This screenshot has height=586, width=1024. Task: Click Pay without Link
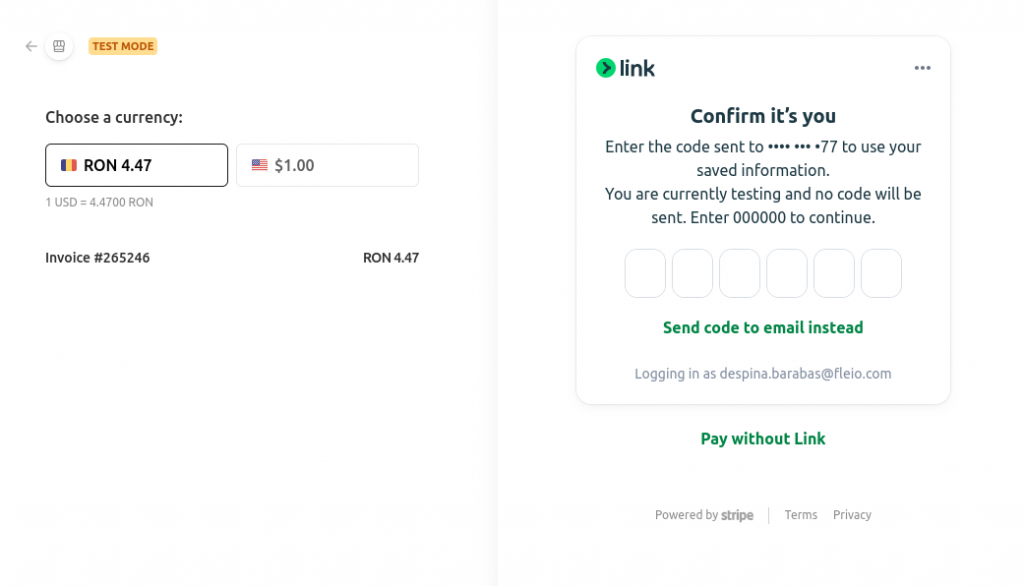point(763,438)
